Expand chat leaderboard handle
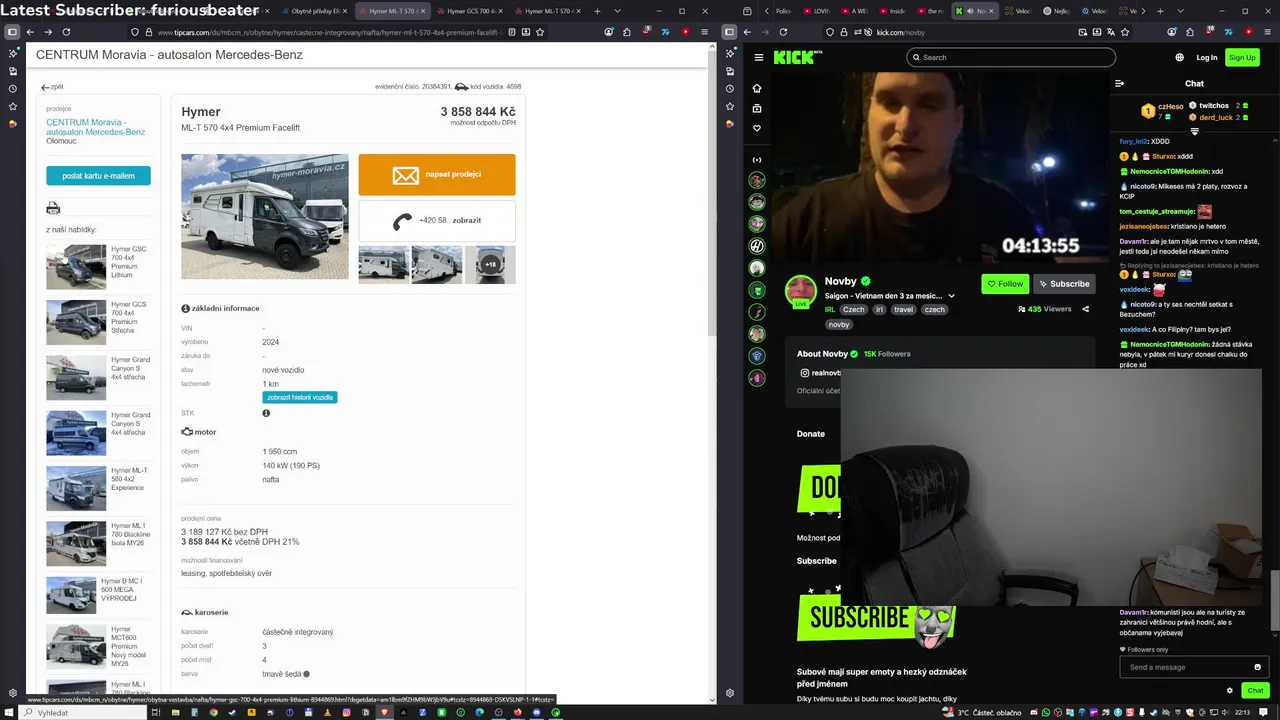Screen dimensions: 1280x720 (x=1194, y=132)
